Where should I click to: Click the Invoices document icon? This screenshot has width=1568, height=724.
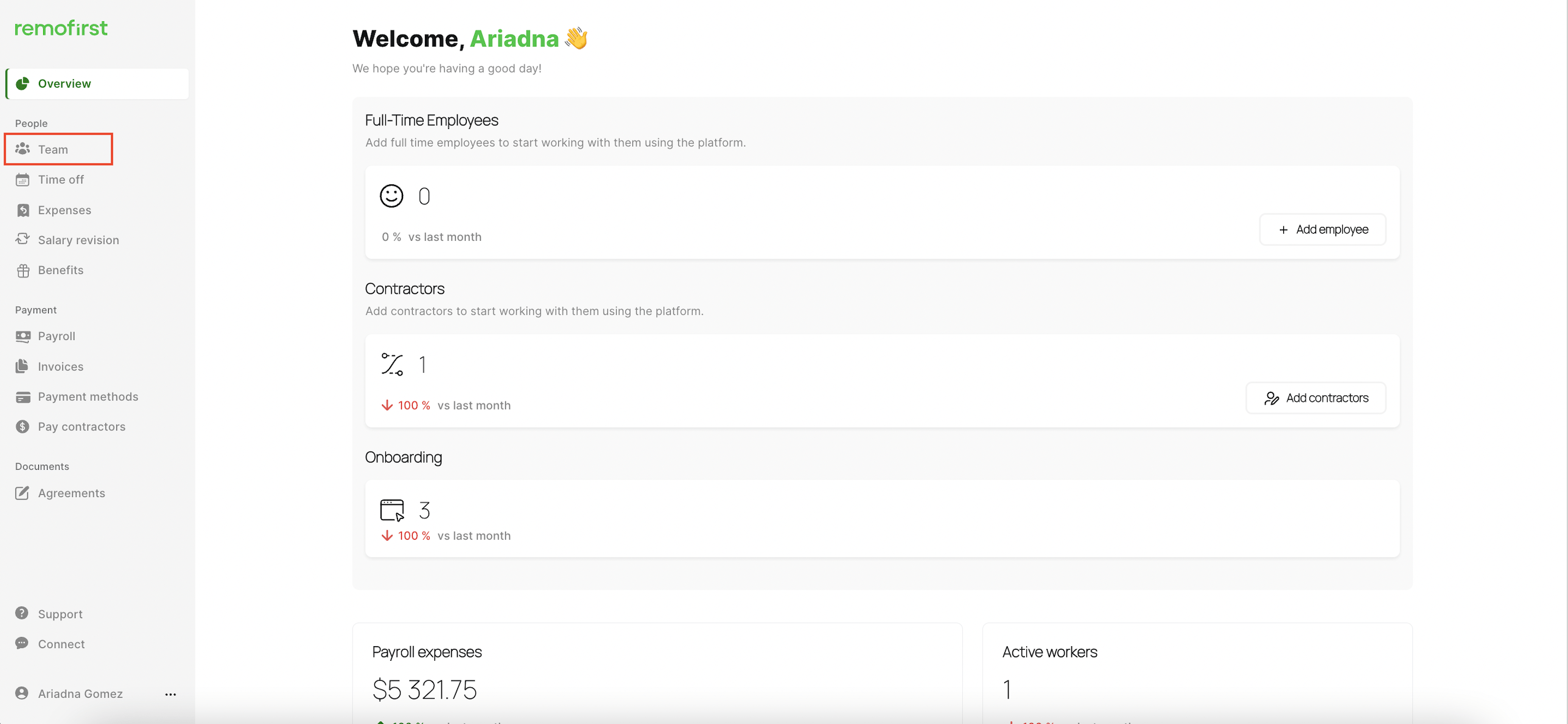[23, 366]
